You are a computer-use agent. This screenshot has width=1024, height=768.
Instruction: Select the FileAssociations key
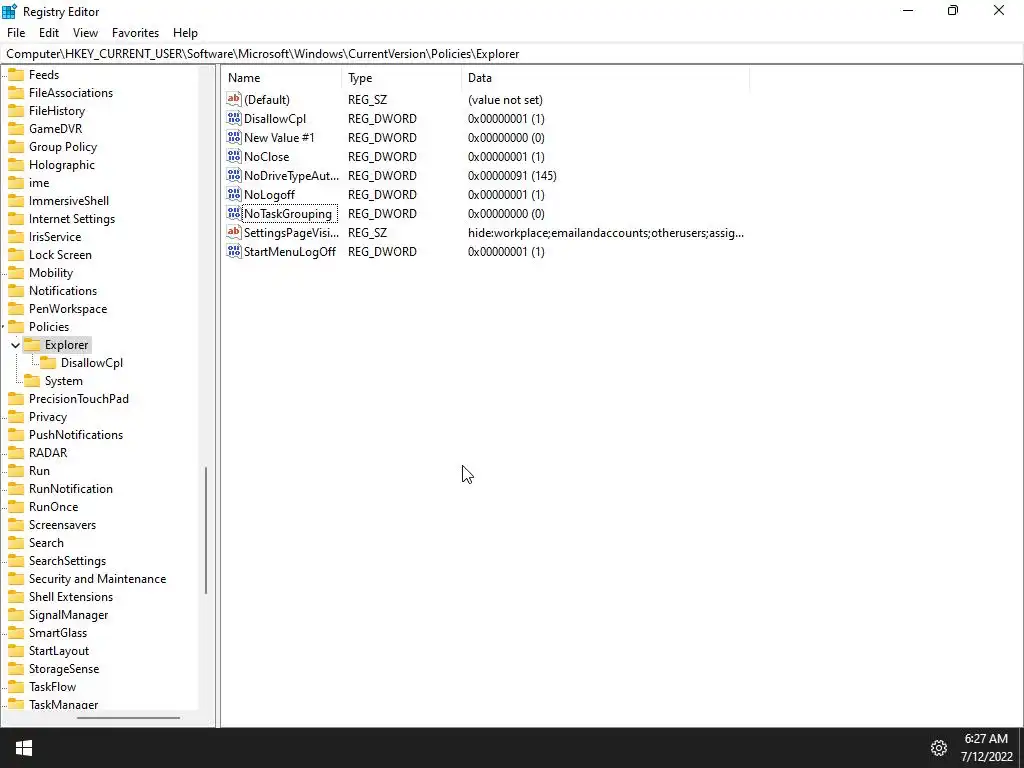click(71, 93)
